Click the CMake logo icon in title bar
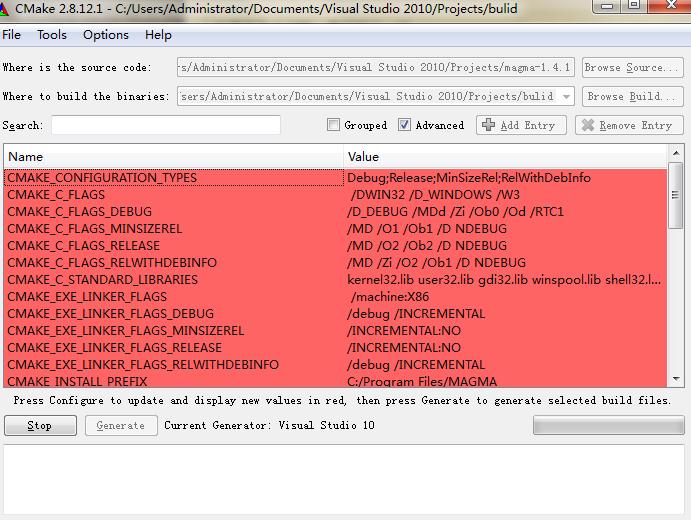 coord(4,8)
